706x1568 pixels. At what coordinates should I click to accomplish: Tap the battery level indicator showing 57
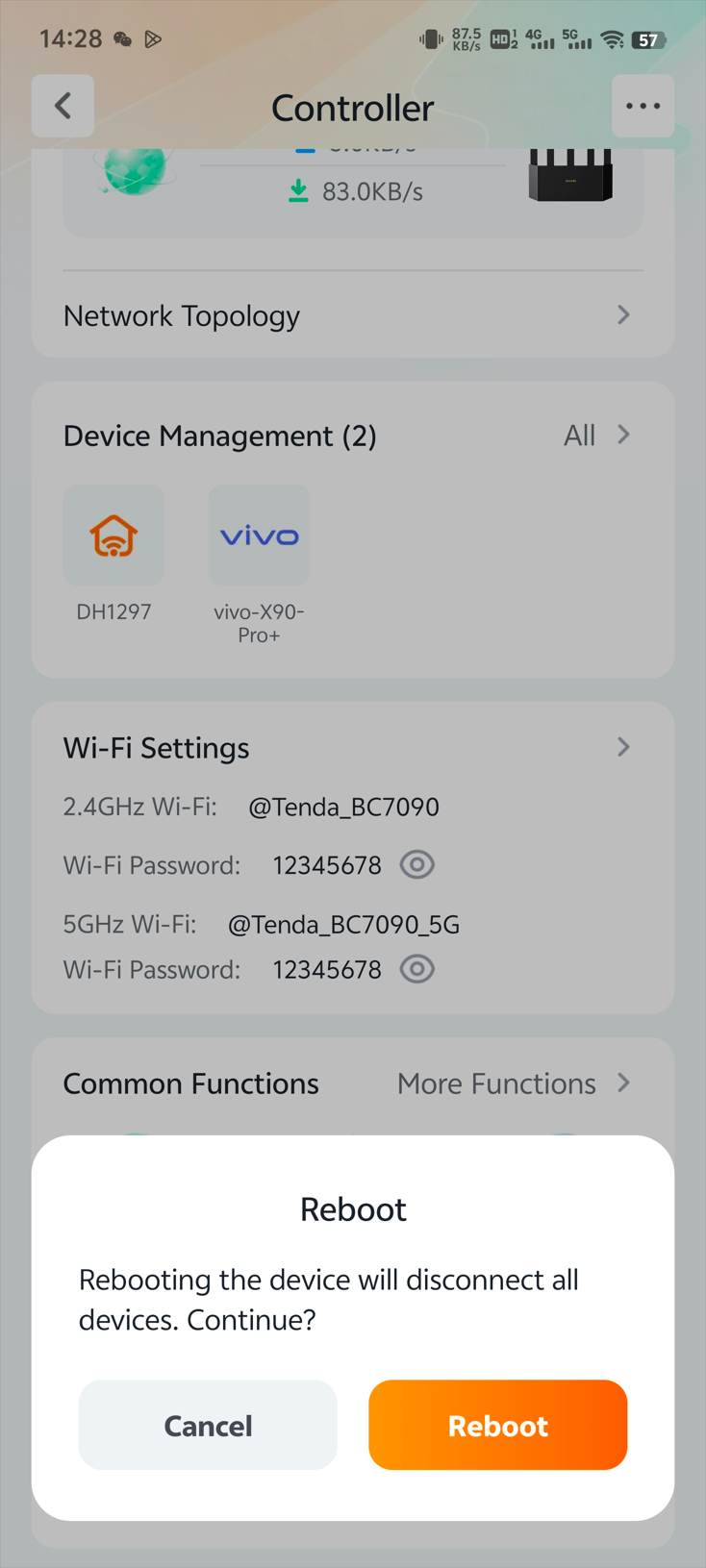(x=647, y=39)
